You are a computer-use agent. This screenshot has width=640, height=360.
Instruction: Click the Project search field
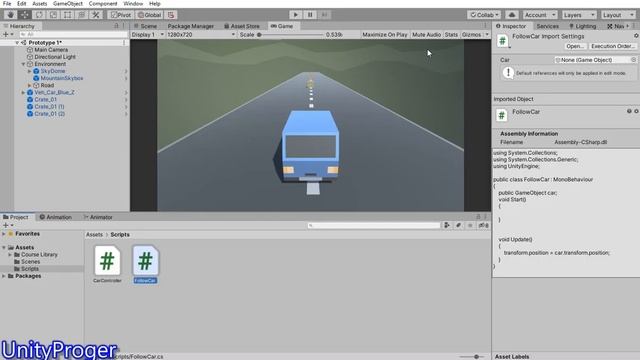[x=374, y=225]
